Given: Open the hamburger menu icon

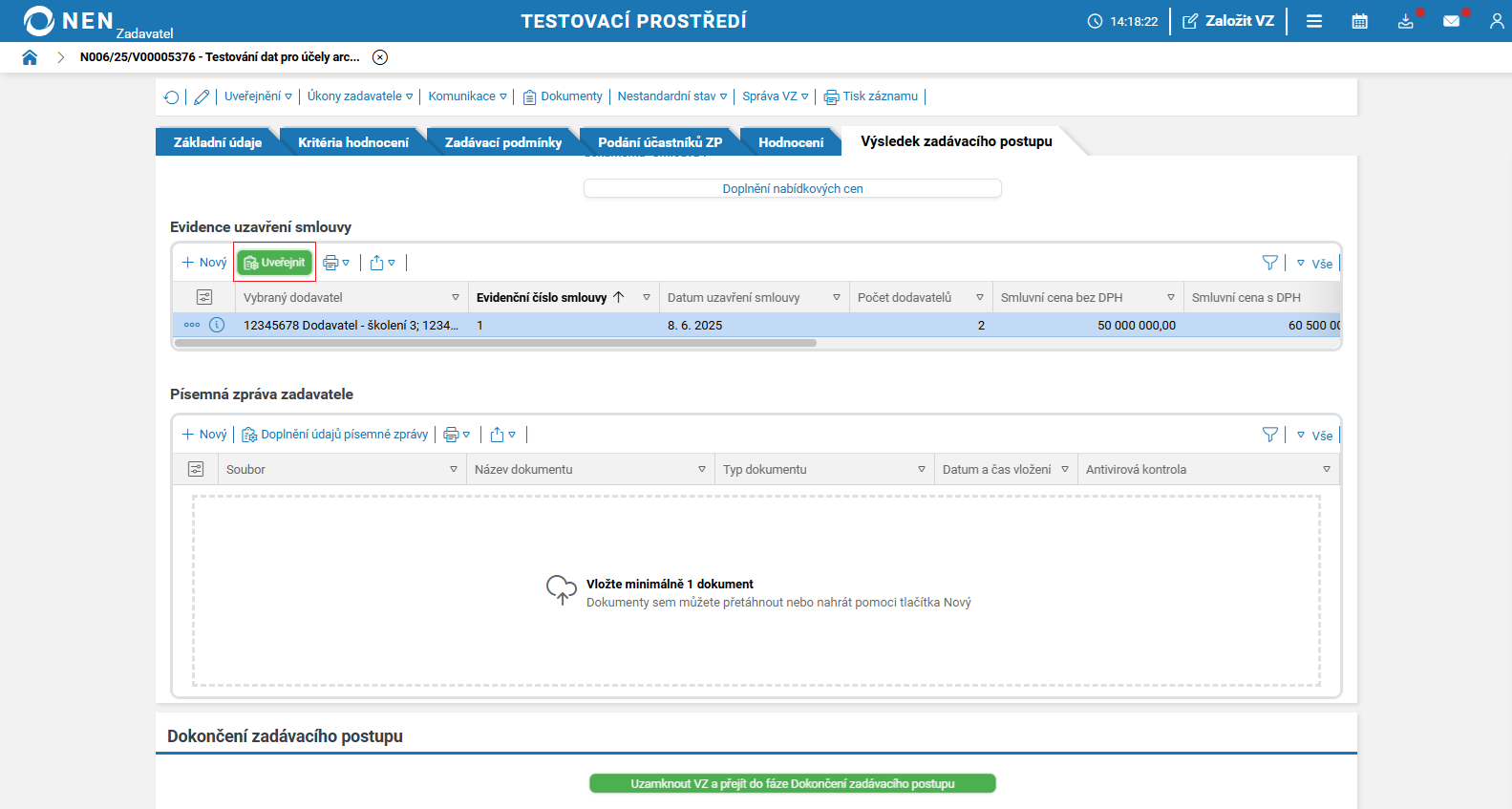Looking at the screenshot, I should (x=1314, y=21).
